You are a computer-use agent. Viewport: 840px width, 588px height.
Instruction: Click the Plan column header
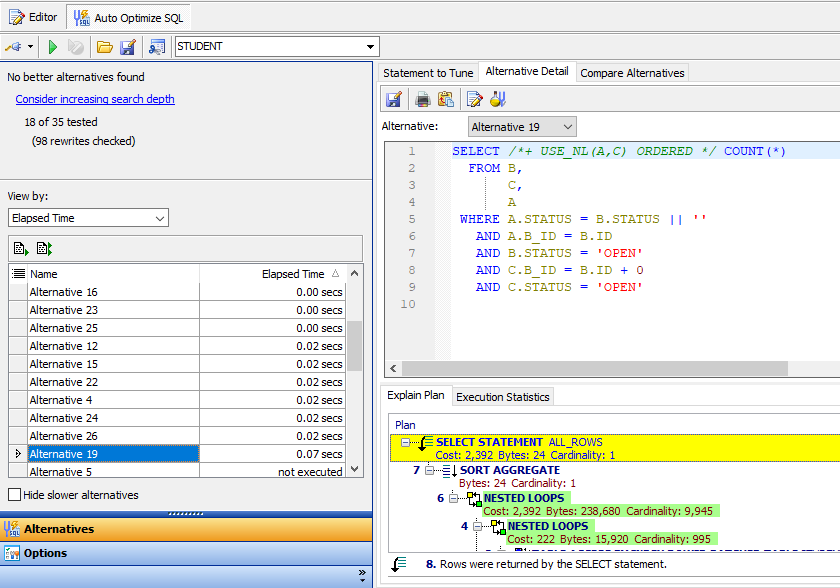[x=405, y=425]
